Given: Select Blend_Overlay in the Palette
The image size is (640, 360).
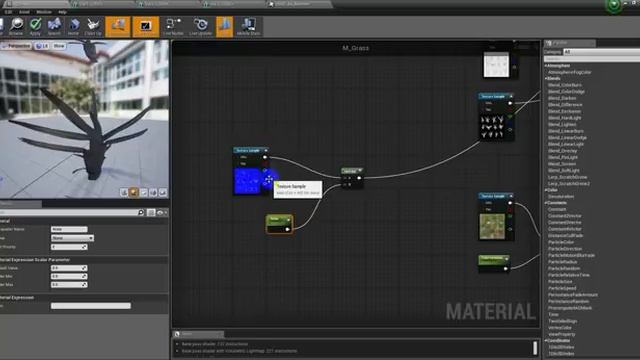Looking at the screenshot, I should pyautogui.click(x=562, y=151).
